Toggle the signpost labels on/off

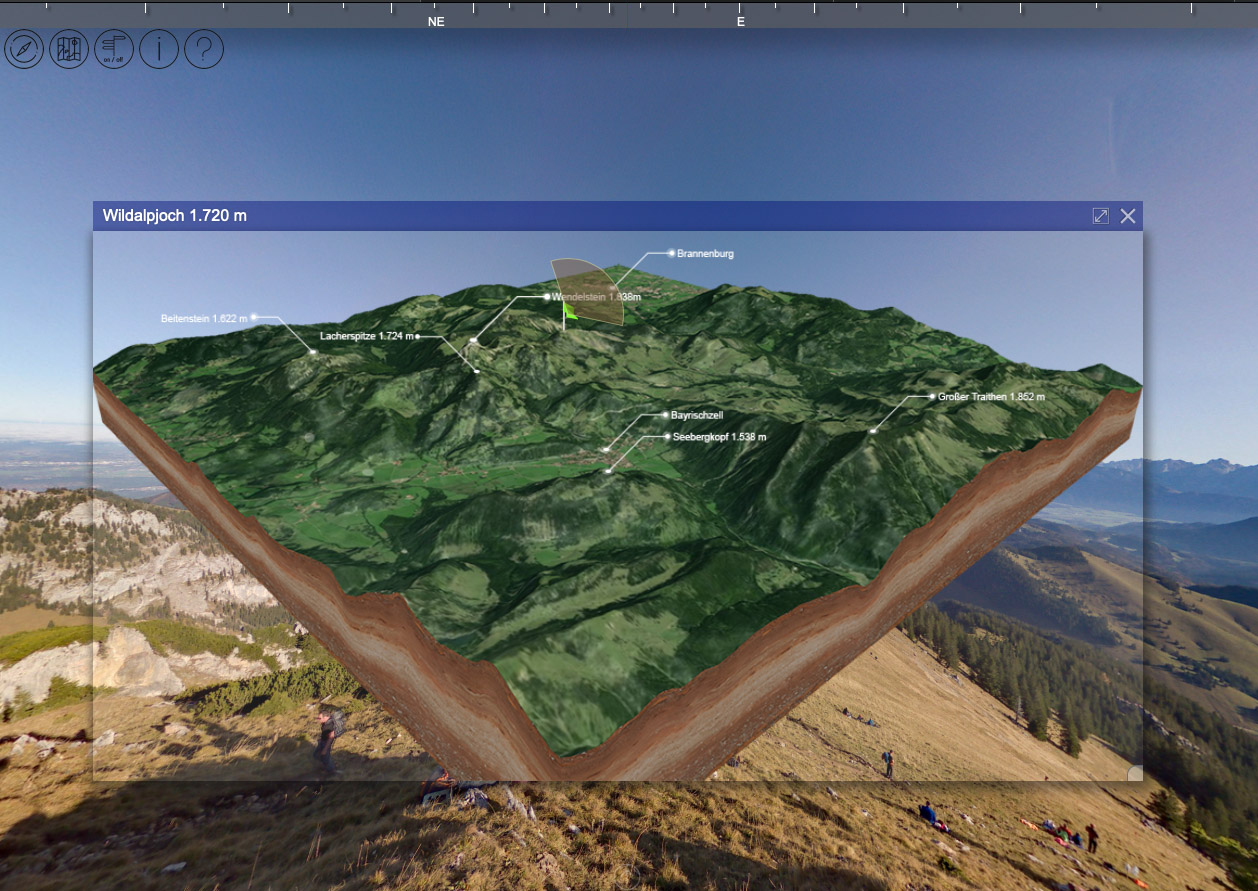tap(114, 49)
